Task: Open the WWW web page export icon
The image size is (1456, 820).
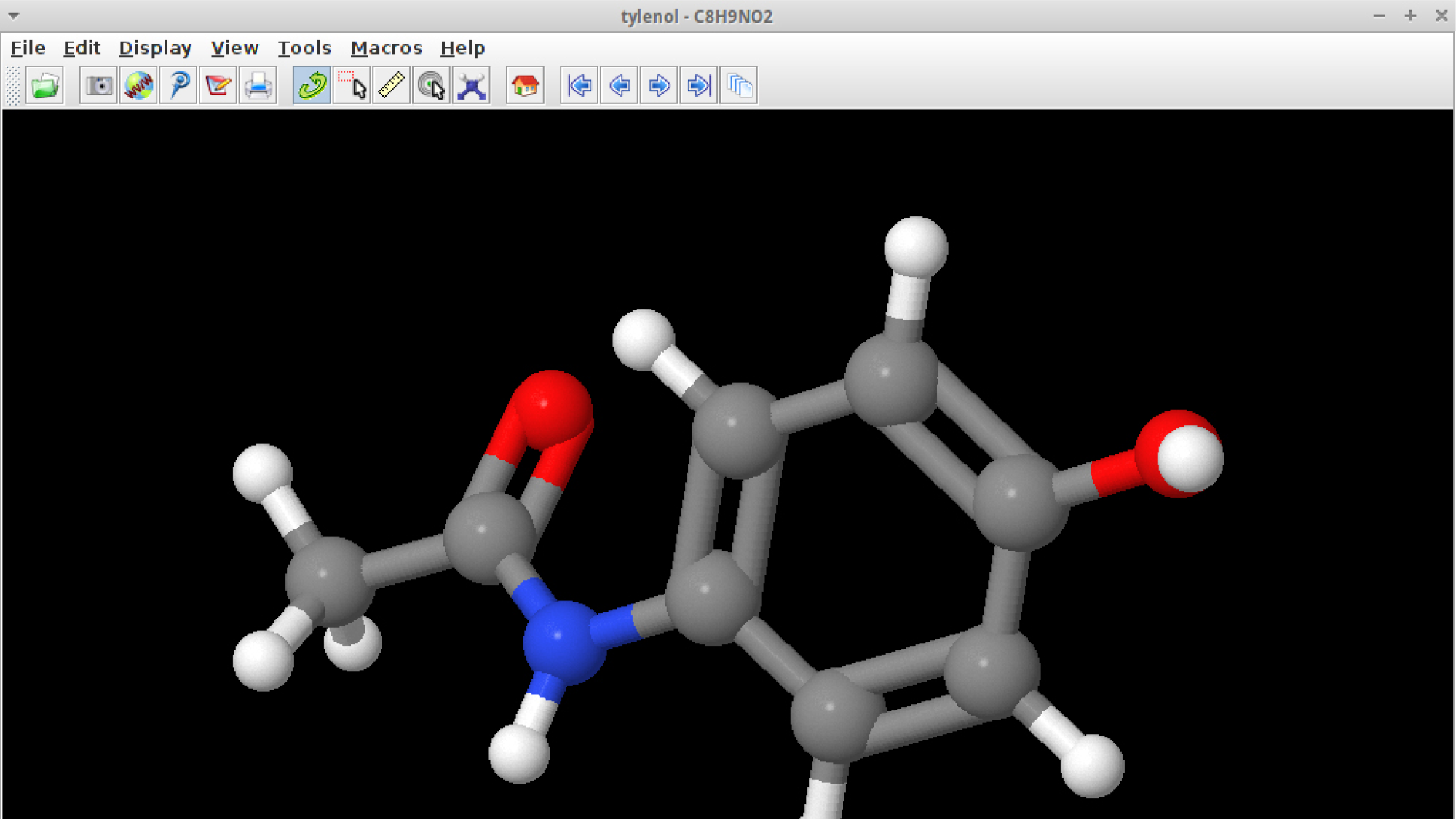Action: click(x=138, y=86)
